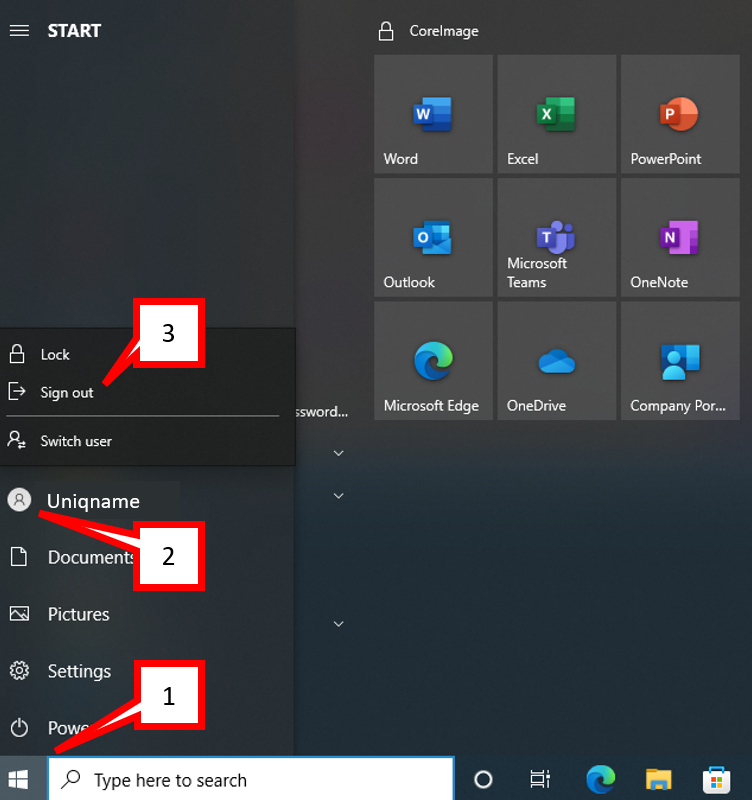Launch the Company Portal tile
Image resolution: width=752 pixels, height=800 pixels.
[680, 361]
